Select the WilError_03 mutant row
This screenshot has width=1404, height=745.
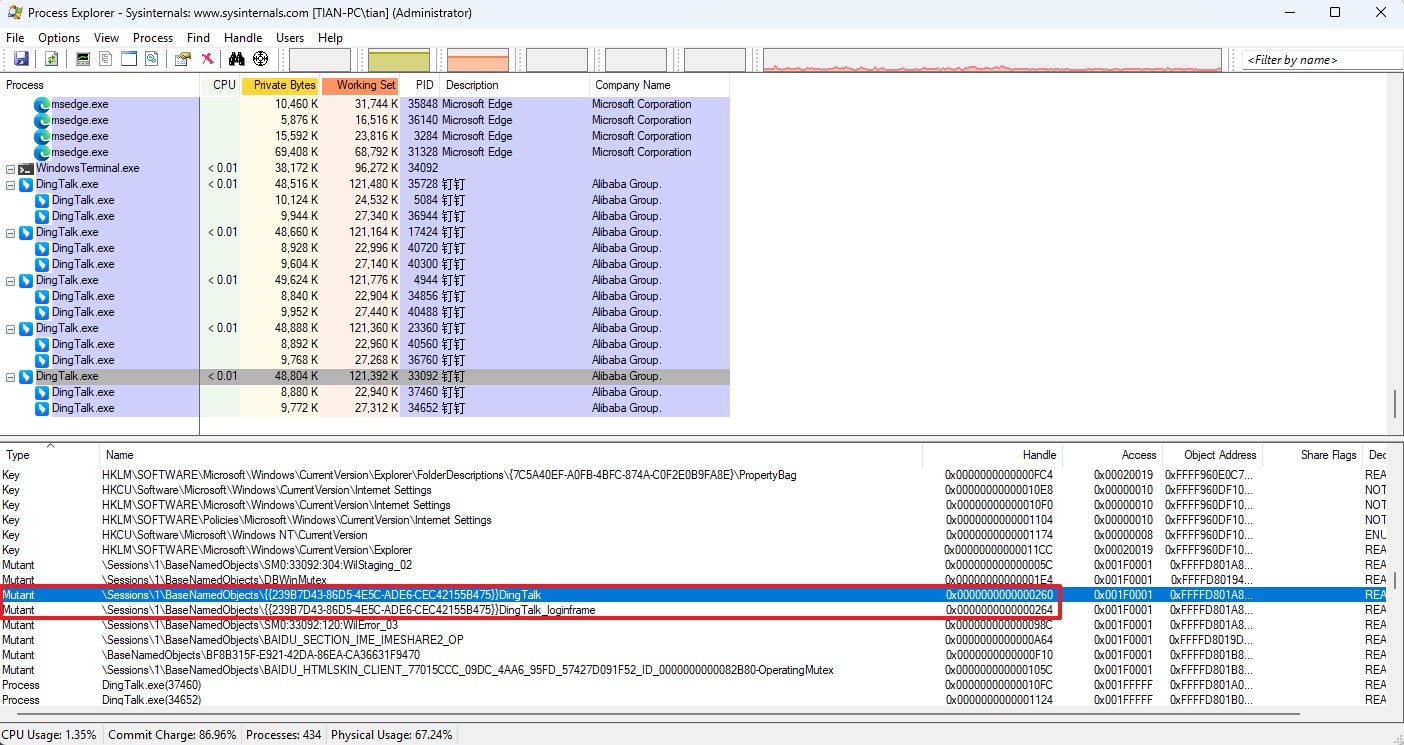pyautogui.click(x=694, y=625)
